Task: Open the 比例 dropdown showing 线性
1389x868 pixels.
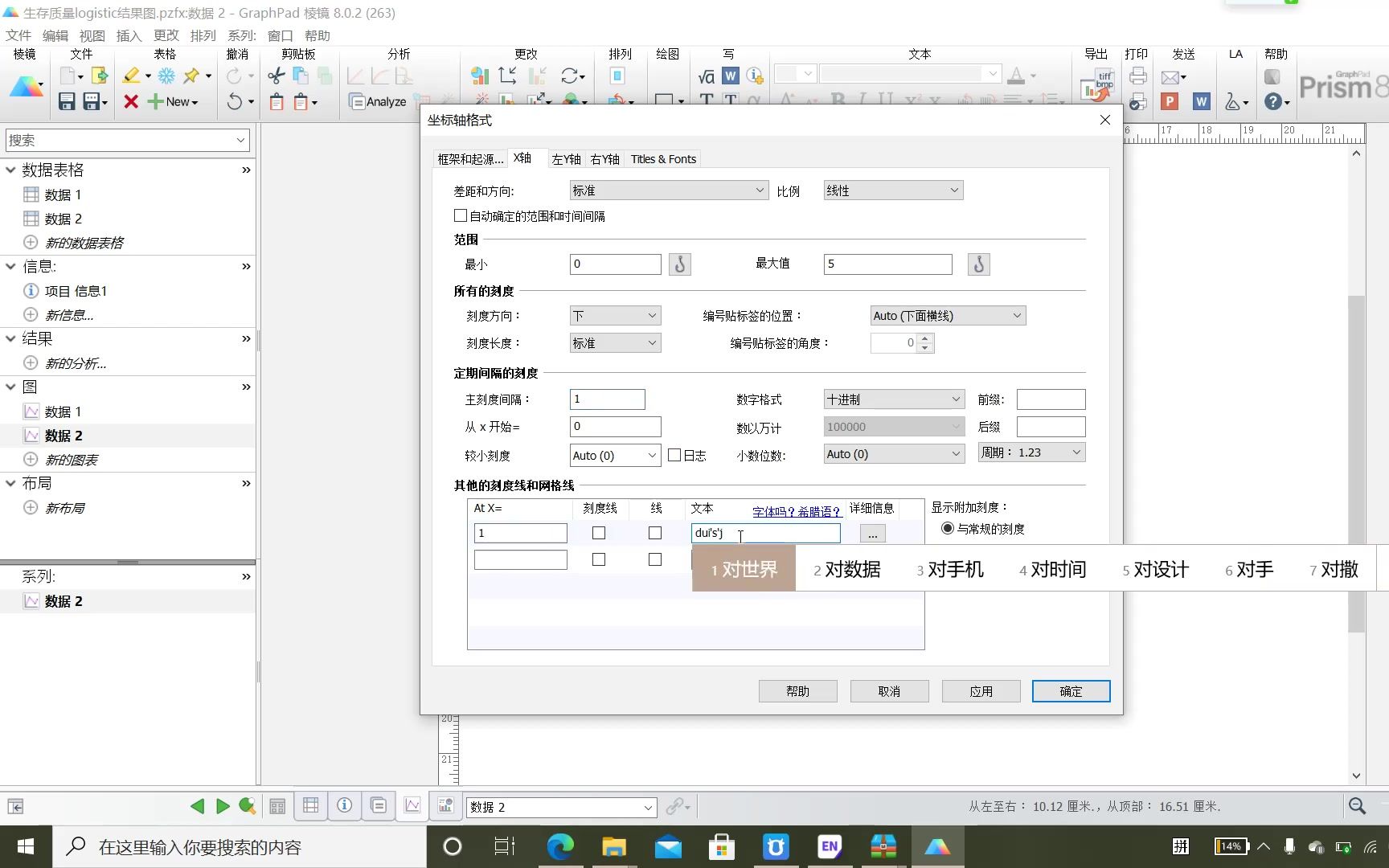Action: [892, 190]
